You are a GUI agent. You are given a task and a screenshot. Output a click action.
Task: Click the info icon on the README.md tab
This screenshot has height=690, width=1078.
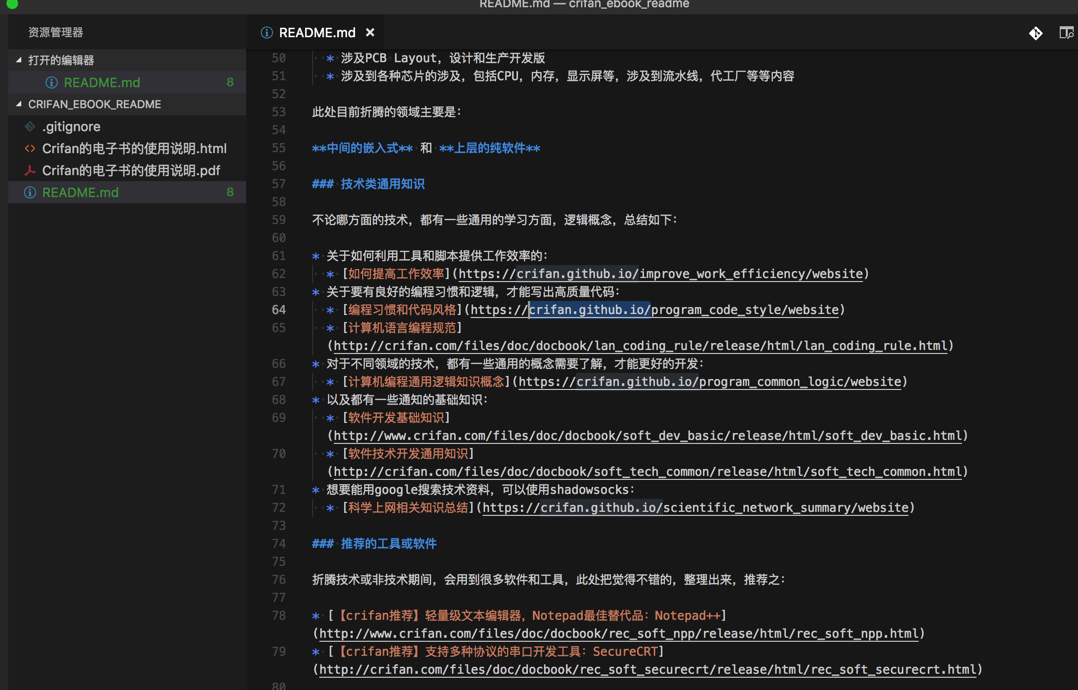[x=267, y=32]
